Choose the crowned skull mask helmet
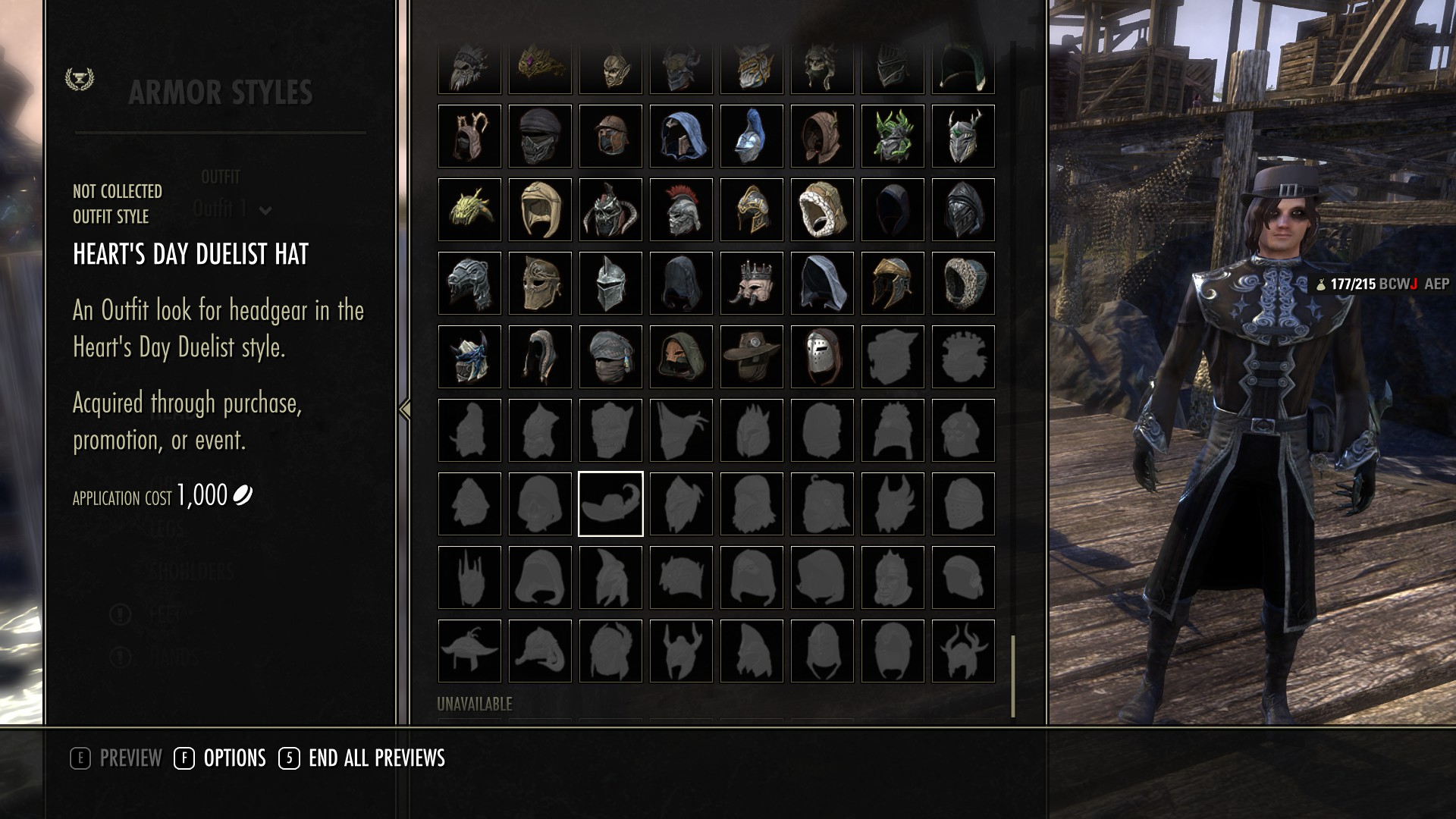 [752, 284]
